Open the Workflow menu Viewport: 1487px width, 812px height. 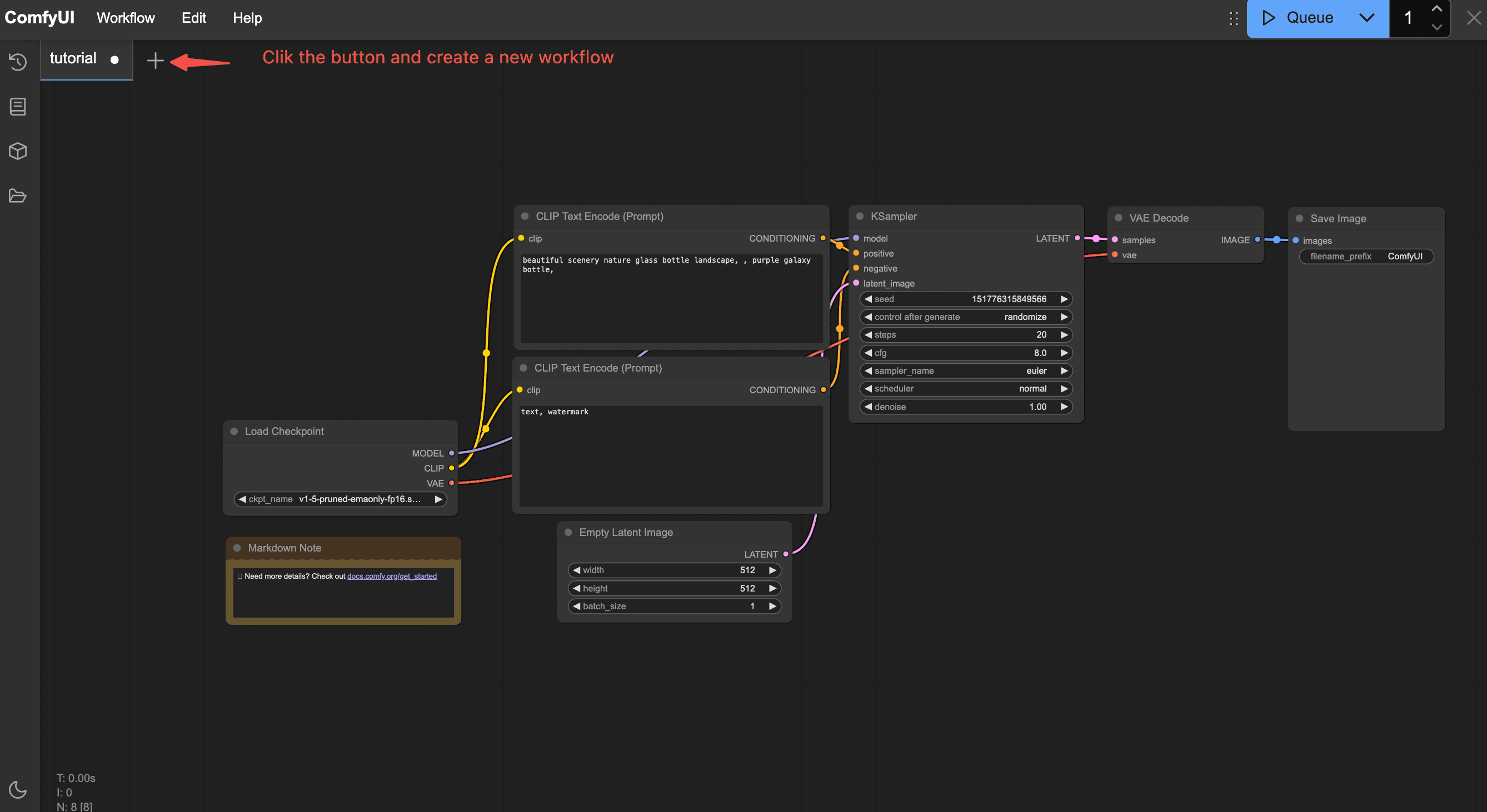pos(124,17)
